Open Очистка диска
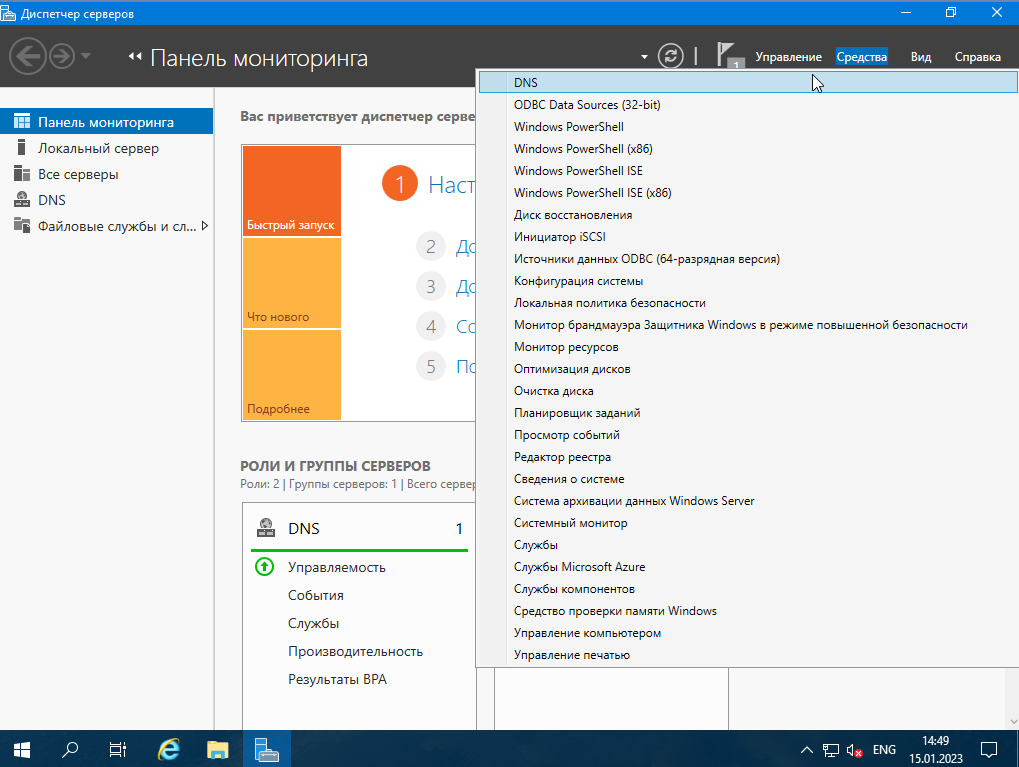Image resolution: width=1019 pixels, height=767 pixels. coord(748,391)
